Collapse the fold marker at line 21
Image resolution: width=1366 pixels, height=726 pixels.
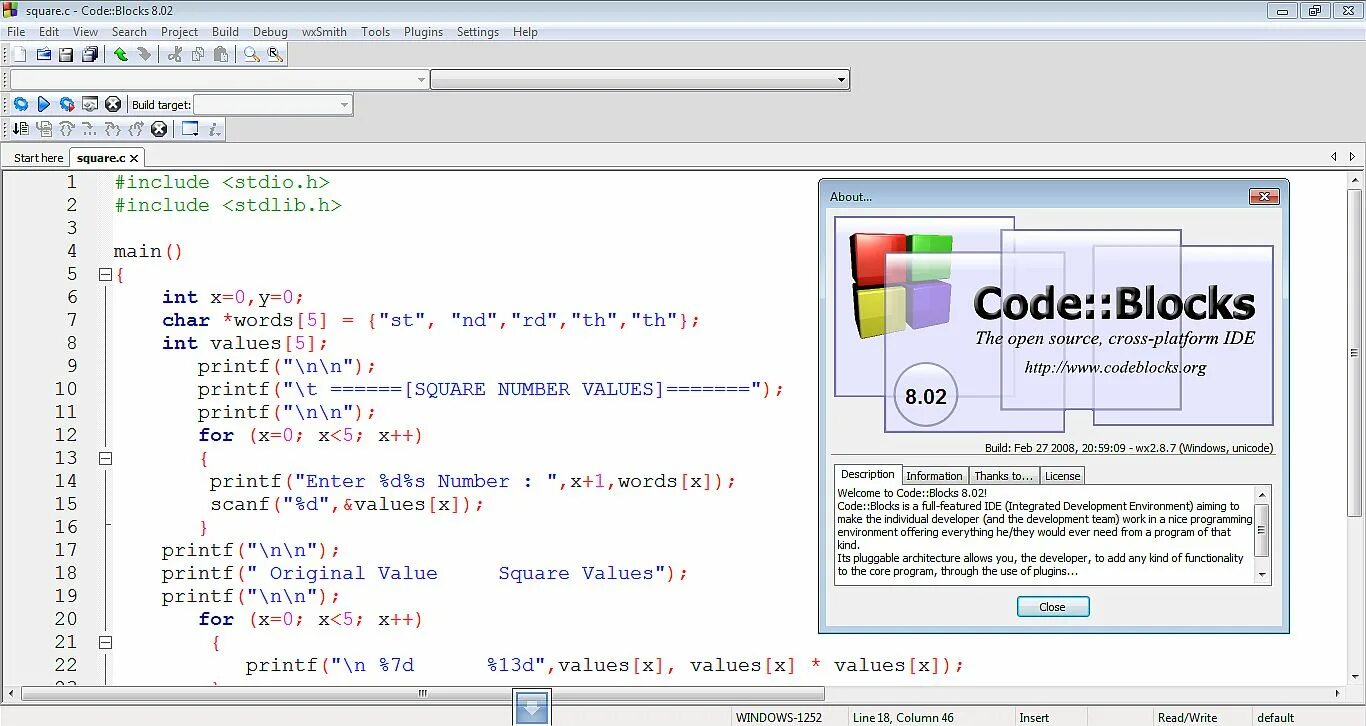point(105,642)
